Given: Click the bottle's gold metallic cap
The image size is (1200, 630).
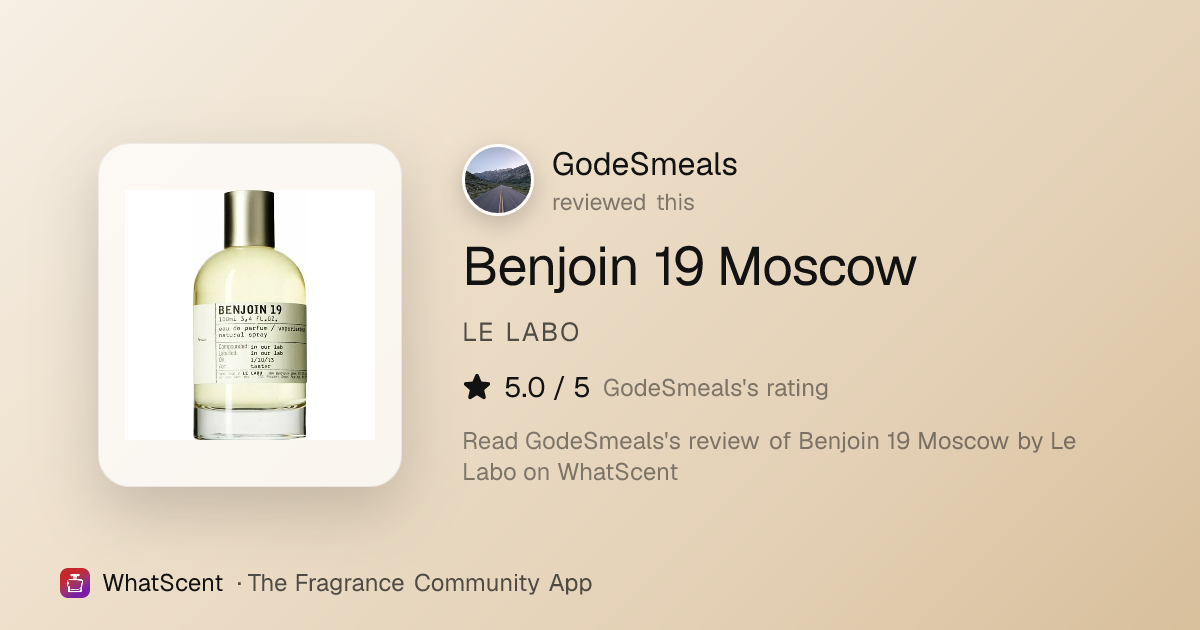Looking at the screenshot, I should (250, 220).
